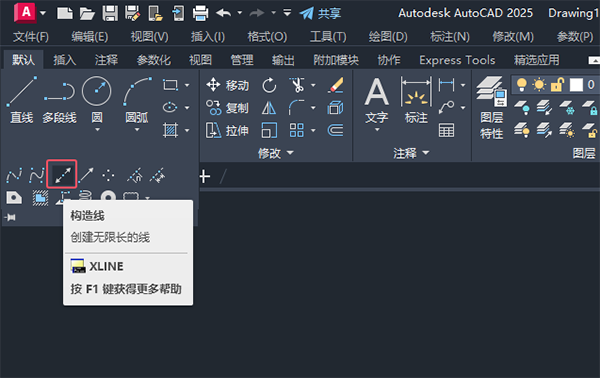Click the 拉伸 stretch button
The height and width of the screenshot is (378, 600).
(x=227, y=130)
